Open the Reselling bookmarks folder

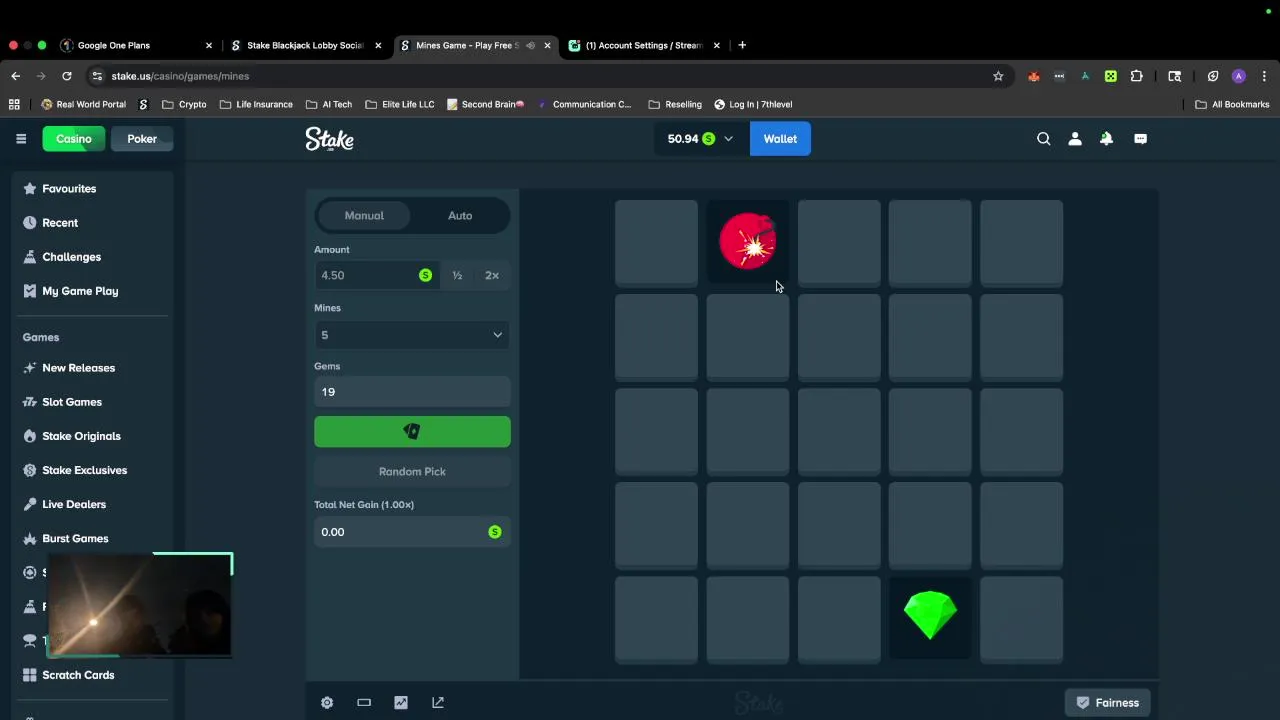(x=675, y=104)
